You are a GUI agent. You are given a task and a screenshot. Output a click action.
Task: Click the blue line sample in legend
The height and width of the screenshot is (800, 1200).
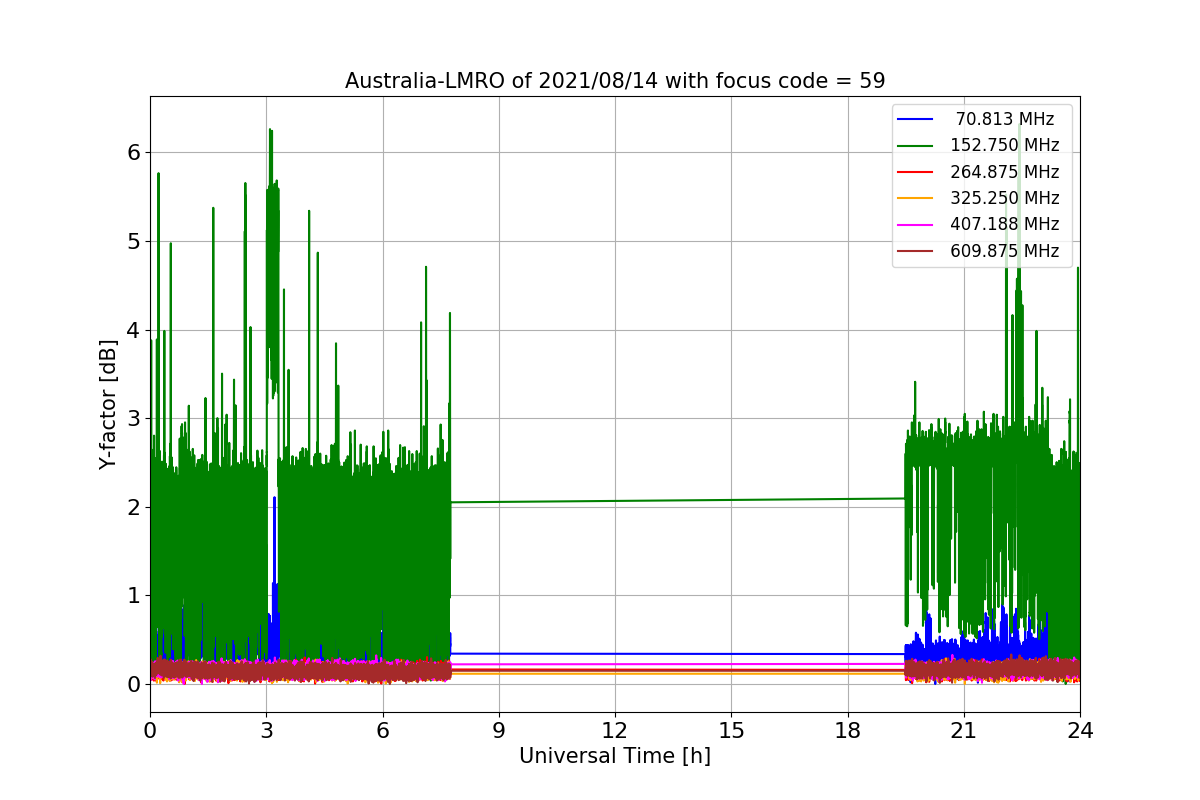(x=916, y=120)
